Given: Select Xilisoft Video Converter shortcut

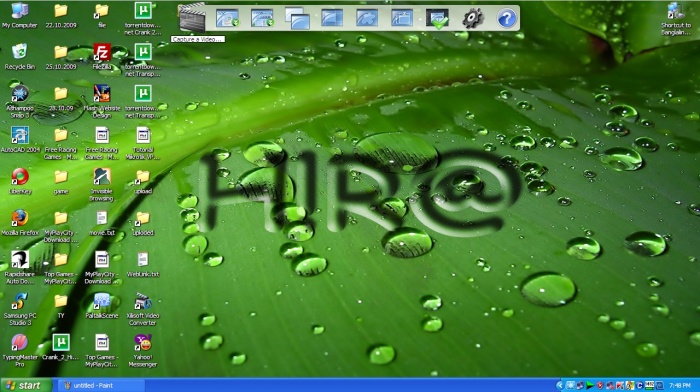Looking at the screenshot, I should [143, 309].
